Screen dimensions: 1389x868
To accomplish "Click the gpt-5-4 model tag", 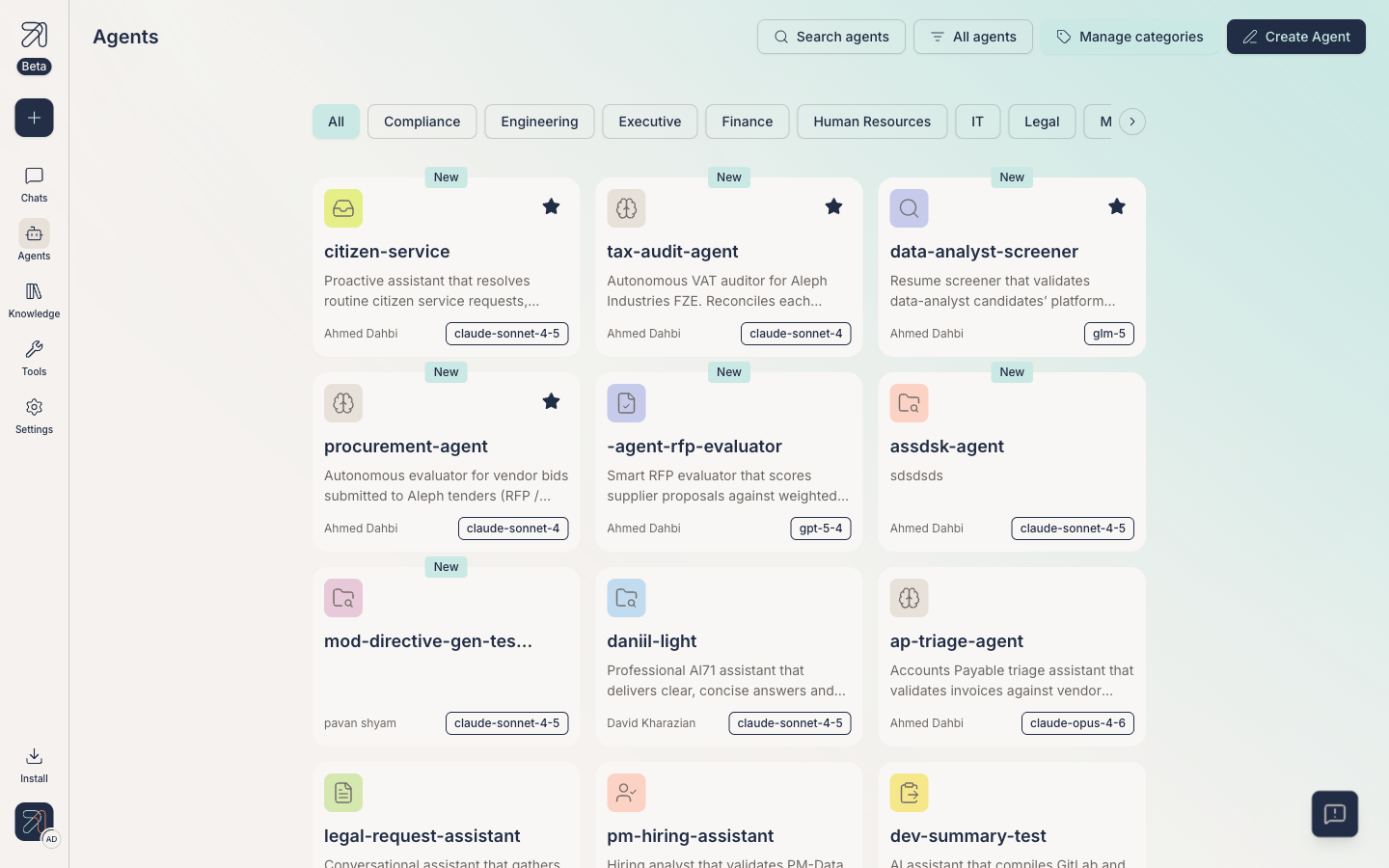I will click(821, 529).
